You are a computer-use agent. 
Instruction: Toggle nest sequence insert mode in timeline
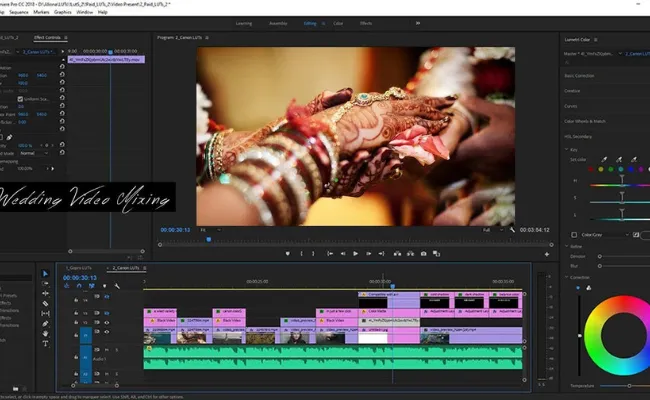67,286
